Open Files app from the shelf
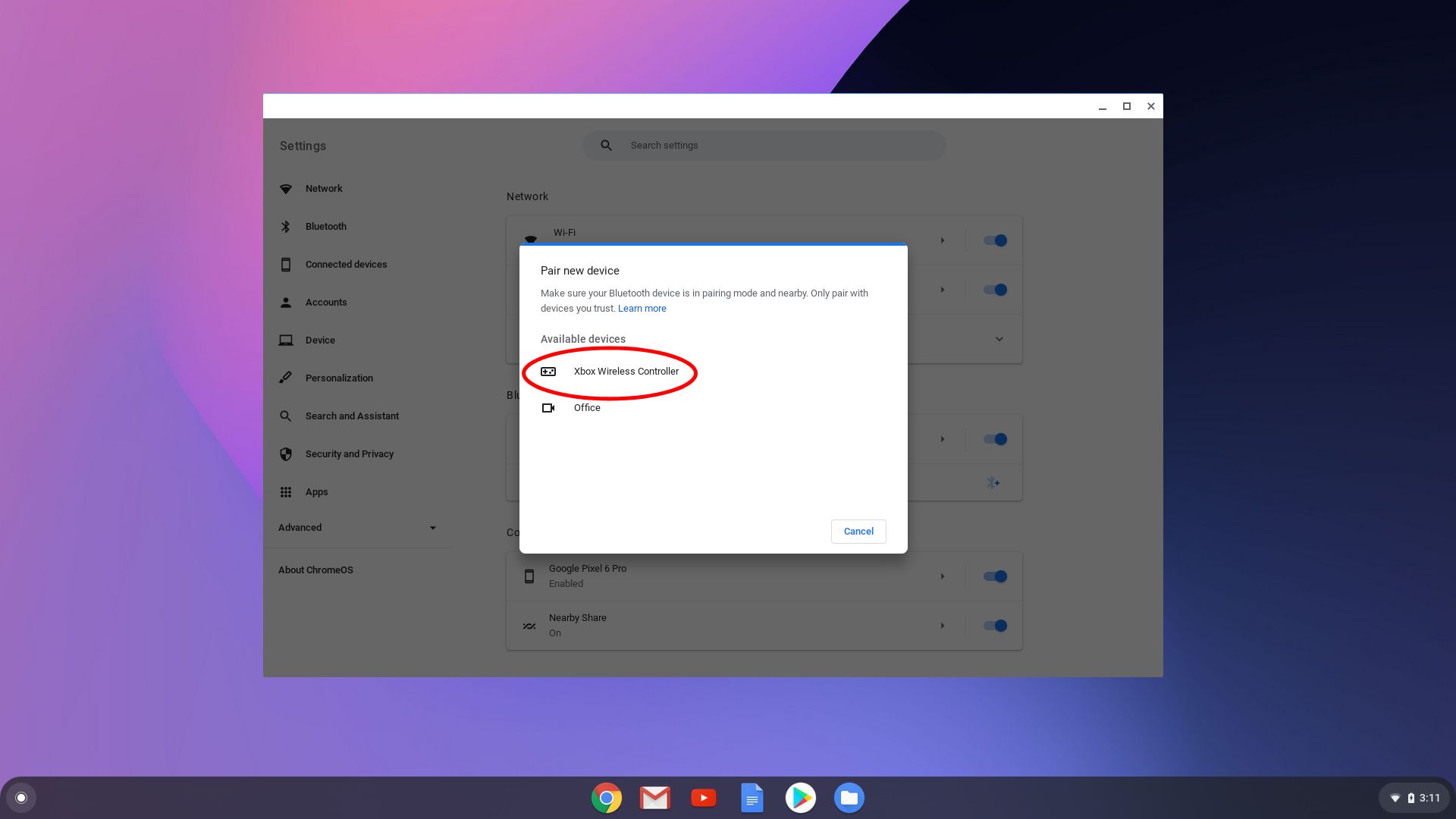Image resolution: width=1456 pixels, height=819 pixels. [x=849, y=798]
